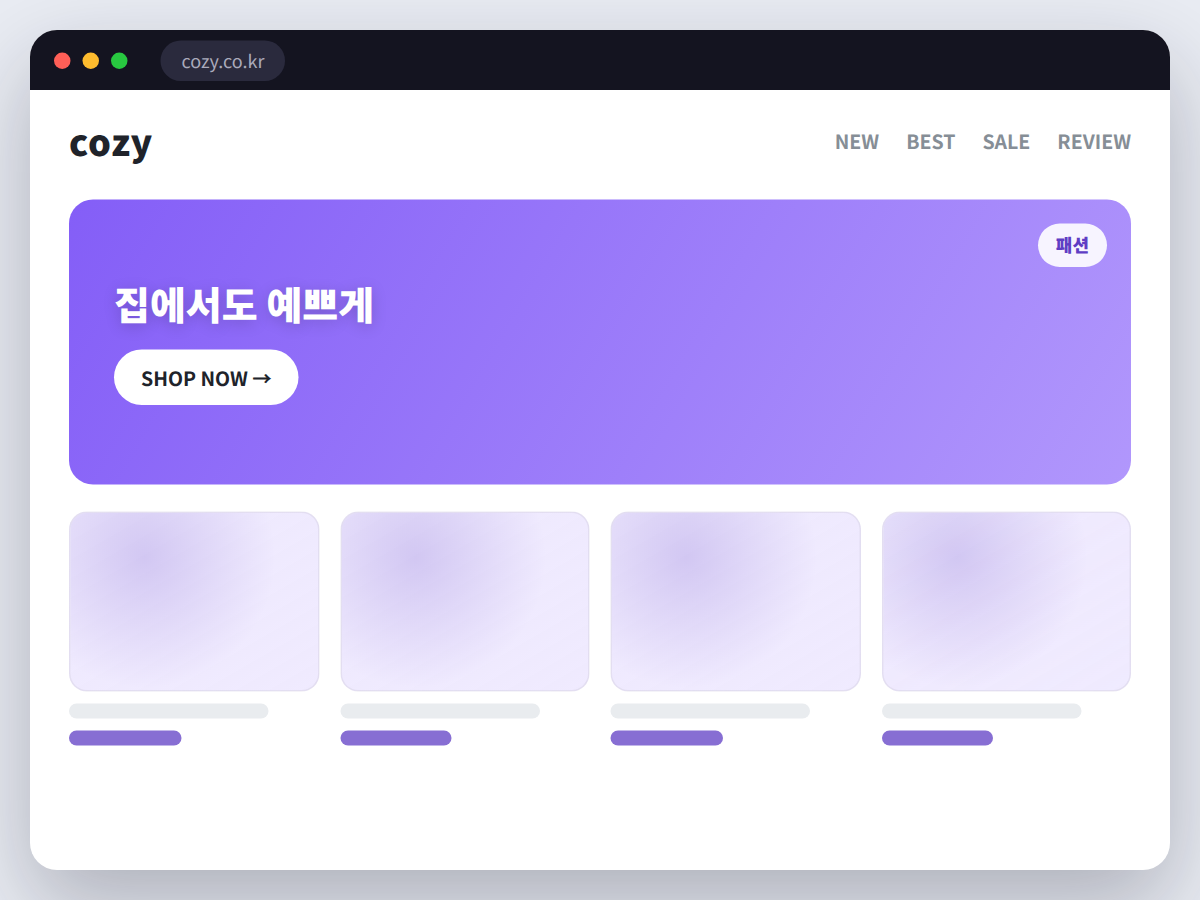Screen dimensions: 1200x900
Task: Open the NEW menu item
Action: 857,142
